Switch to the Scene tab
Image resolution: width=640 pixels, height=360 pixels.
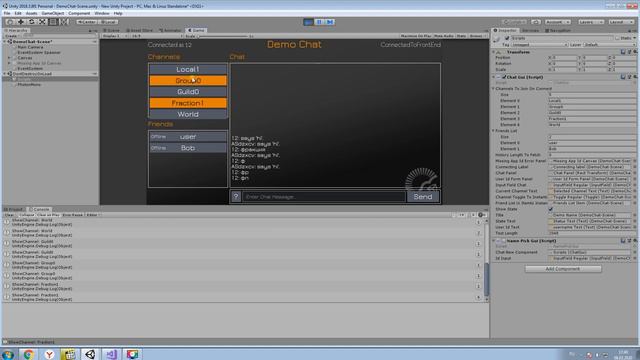coord(111,30)
